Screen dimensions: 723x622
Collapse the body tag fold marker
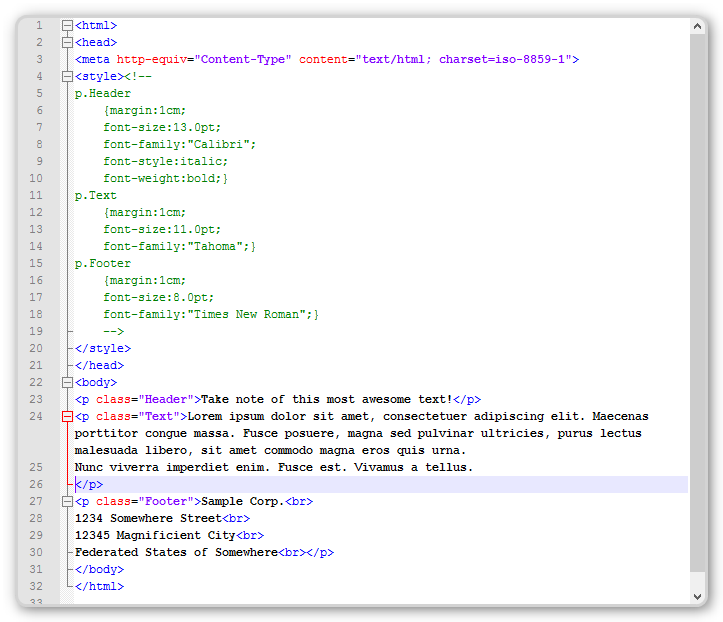(x=67, y=382)
